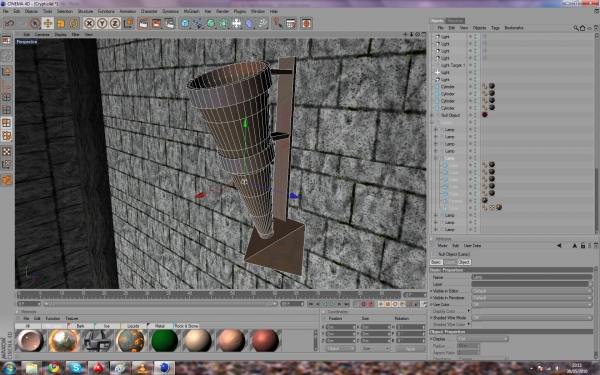This screenshot has height=375, width=600.
Task: Select the orange bottom icon in left sidebar
Action: (x=7, y=180)
